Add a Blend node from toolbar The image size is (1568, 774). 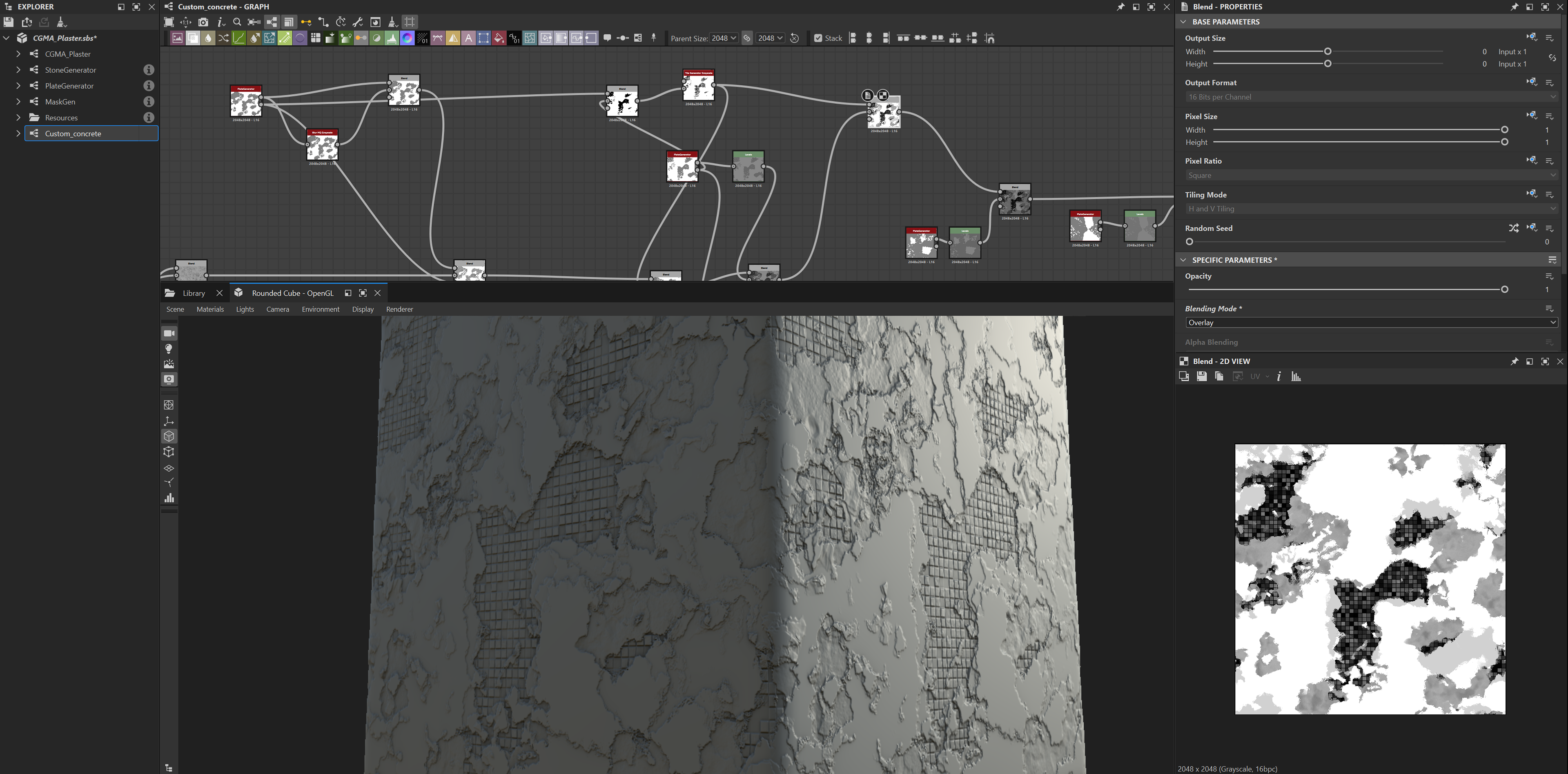click(193, 38)
